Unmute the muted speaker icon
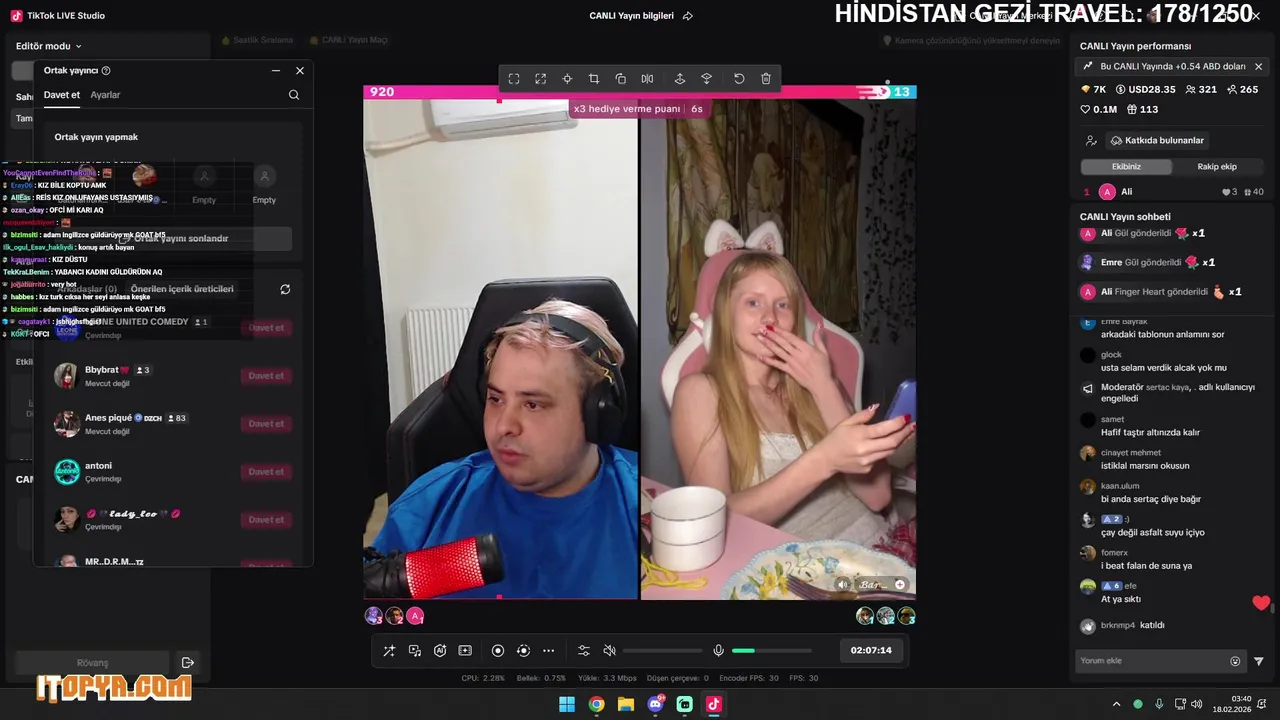The width and height of the screenshot is (1280, 720). [610, 651]
